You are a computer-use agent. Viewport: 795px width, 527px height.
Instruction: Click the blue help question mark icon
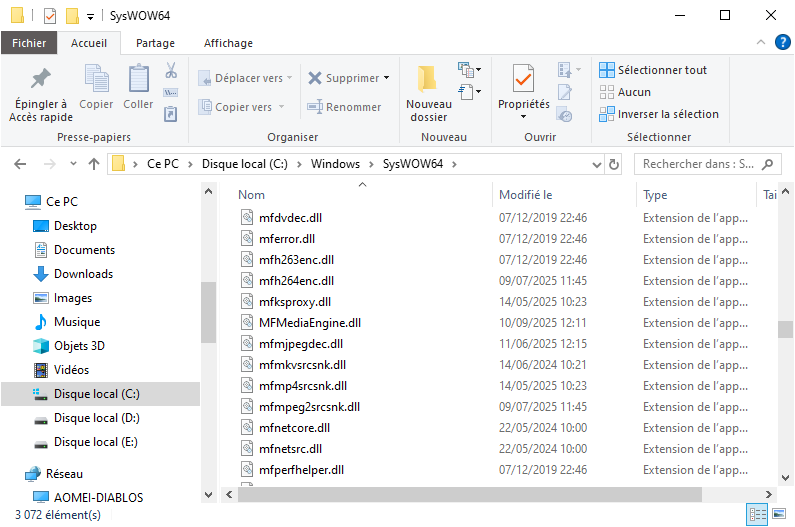[x=782, y=42]
